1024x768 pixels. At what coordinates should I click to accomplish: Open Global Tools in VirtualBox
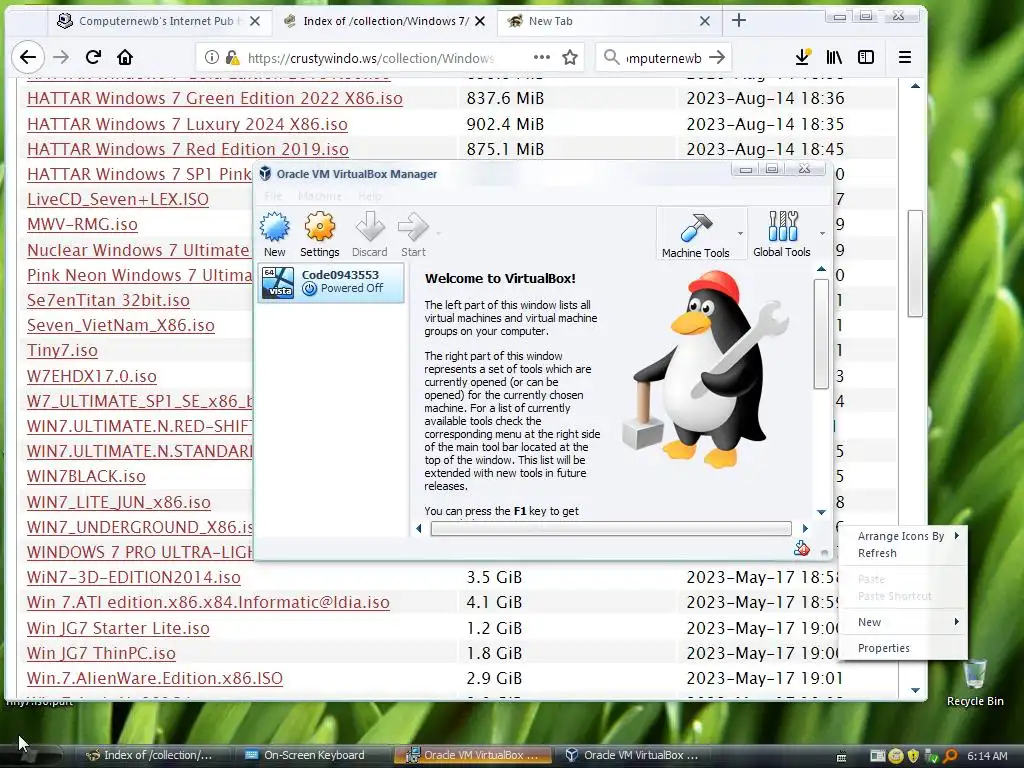tap(782, 234)
